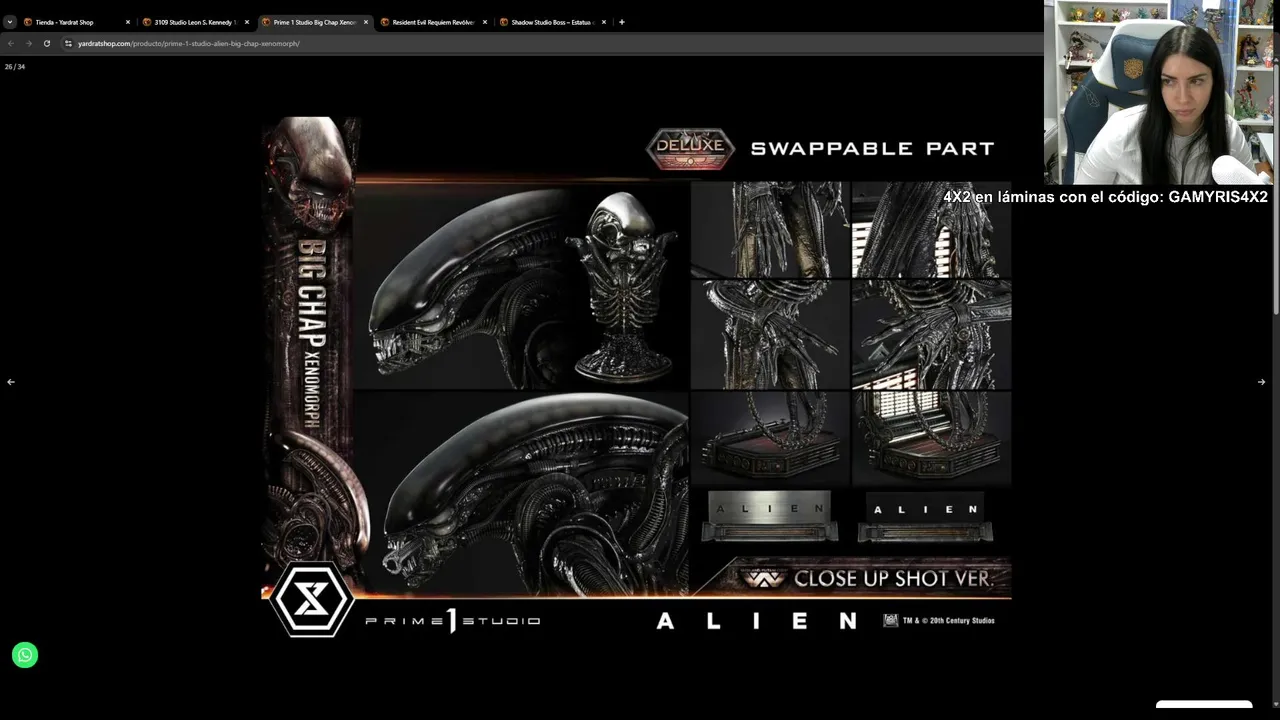Show the next gallery image

(x=1261, y=382)
